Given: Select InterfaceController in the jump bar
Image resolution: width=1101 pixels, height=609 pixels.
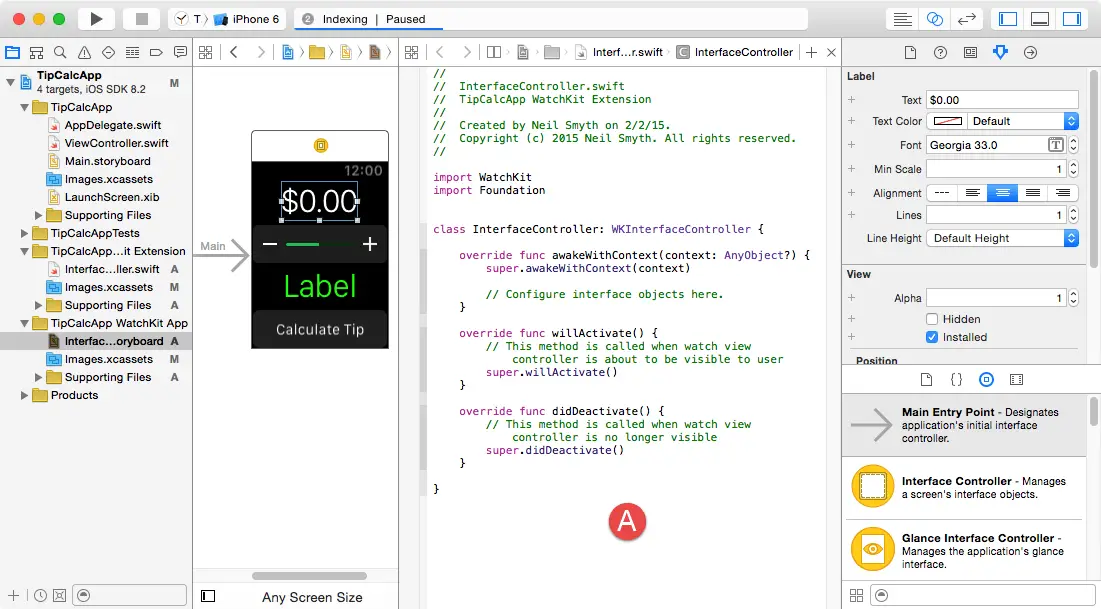Looking at the screenshot, I should [743, 52].
